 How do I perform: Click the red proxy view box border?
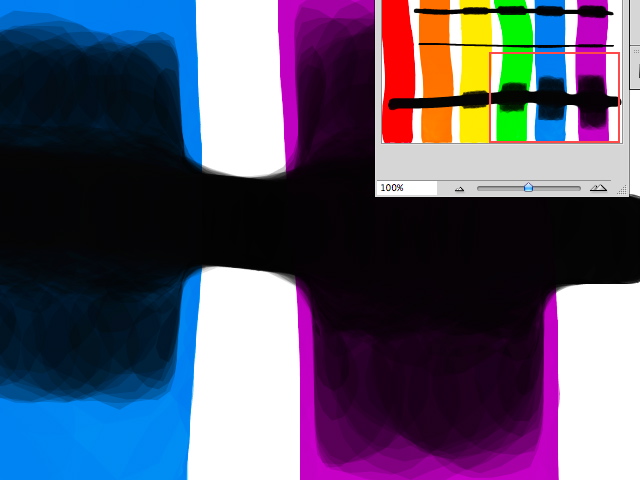[x=490, y=100]
